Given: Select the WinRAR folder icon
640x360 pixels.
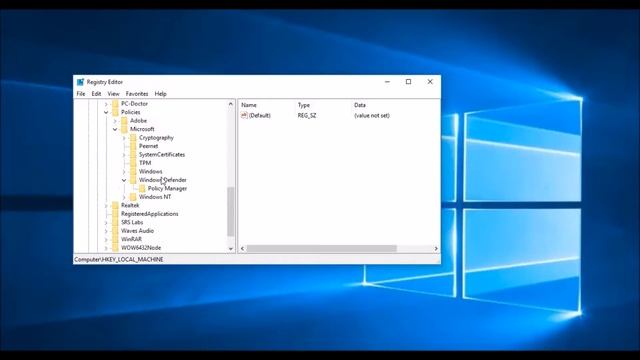Looking at the screenshot, I should [116, 239].
